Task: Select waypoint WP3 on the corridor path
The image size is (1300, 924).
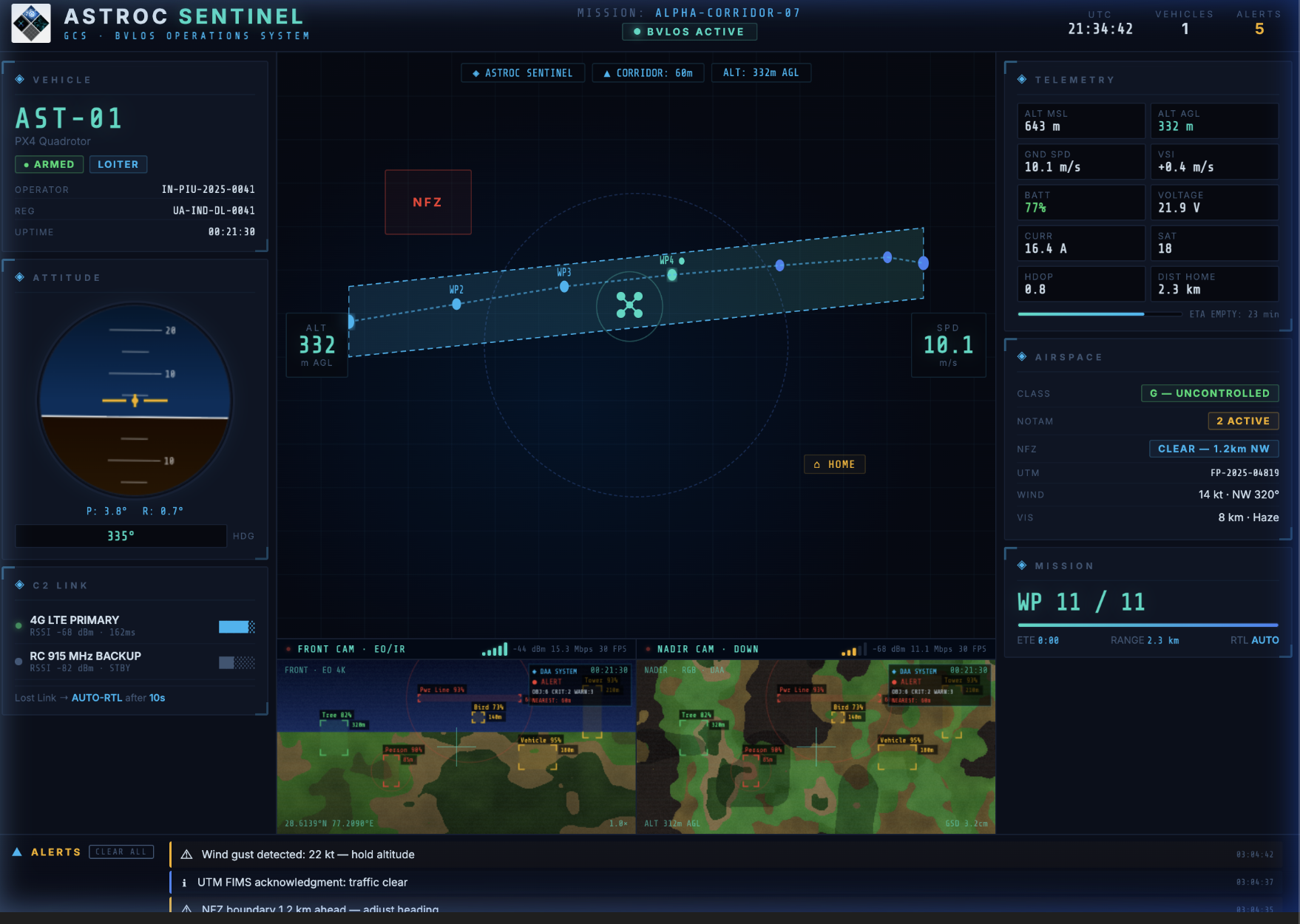Action: coord(564,286)
